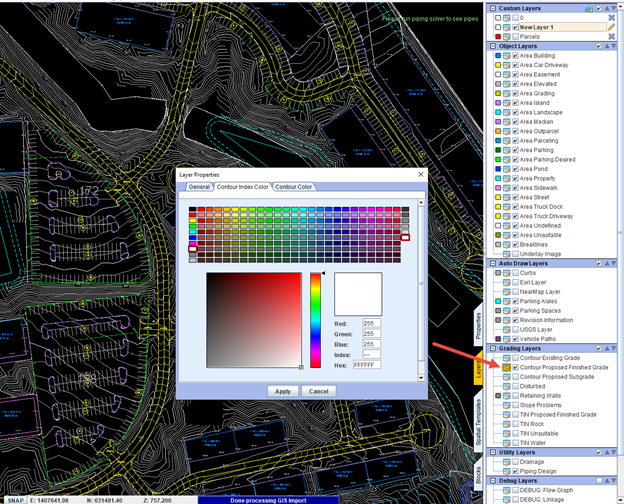Screen dimensions: 624x504
Task: Open layer properties for Contour Proposed Finished Grade
Action: point(506,367)
